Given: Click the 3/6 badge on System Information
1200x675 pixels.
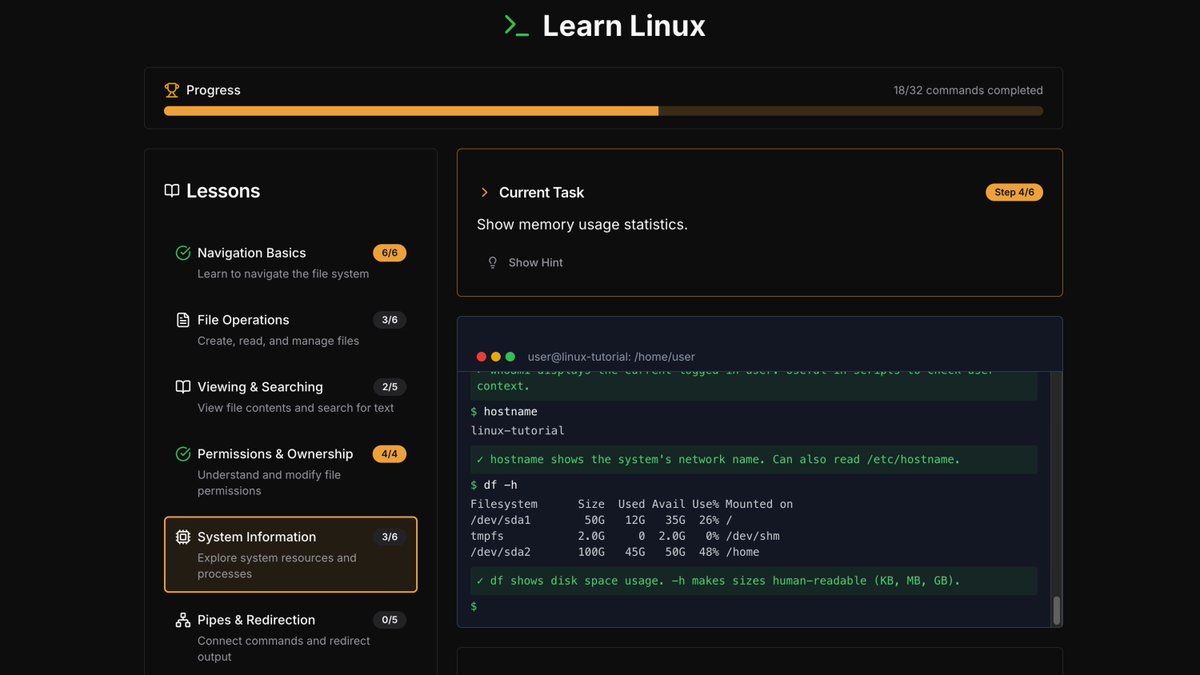Looking at the screenshot, I should (390, 537).
